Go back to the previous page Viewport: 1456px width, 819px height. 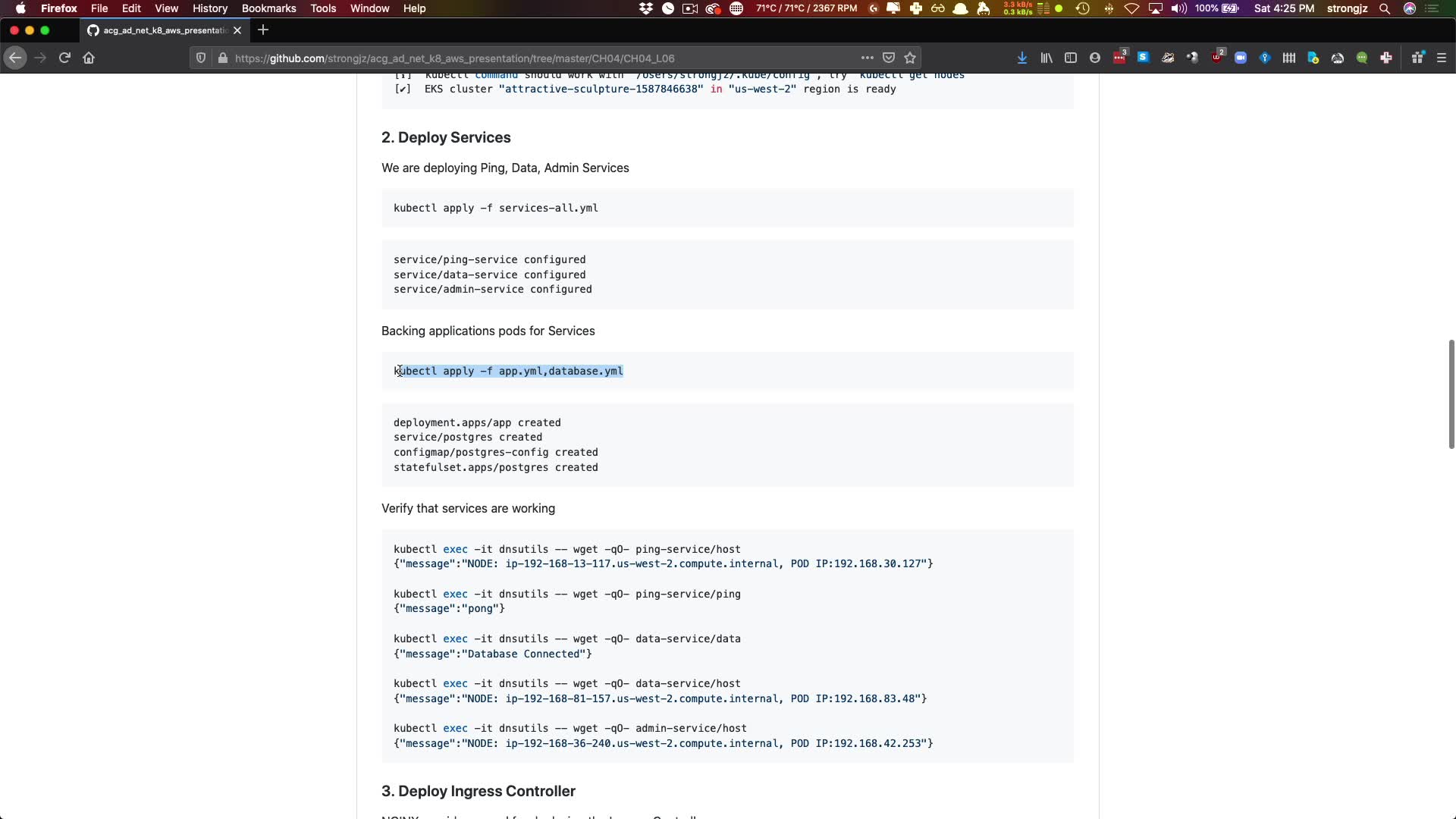pyautogui.click(x=15, y=58)
